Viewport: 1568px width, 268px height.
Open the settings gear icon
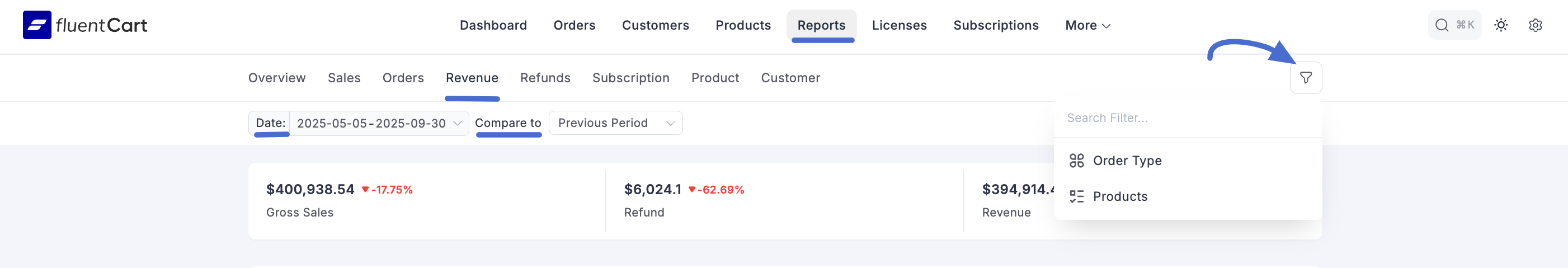[x=1535, y=25]
